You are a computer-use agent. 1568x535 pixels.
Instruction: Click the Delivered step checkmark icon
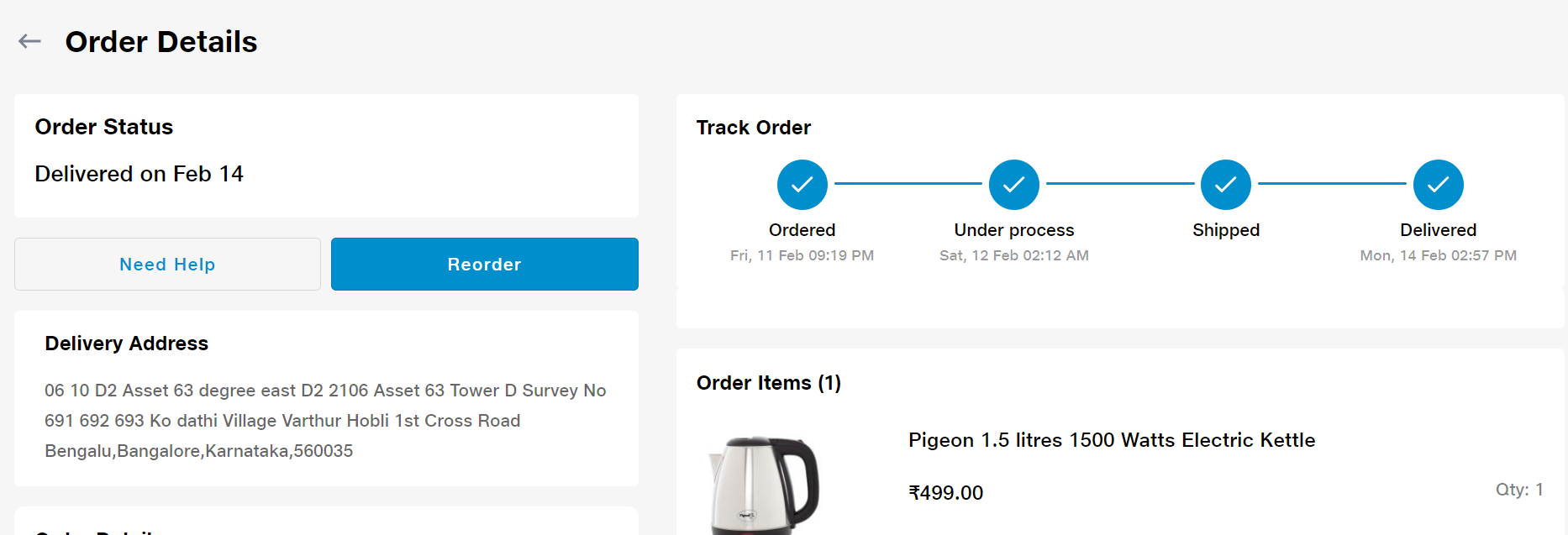1438,185
